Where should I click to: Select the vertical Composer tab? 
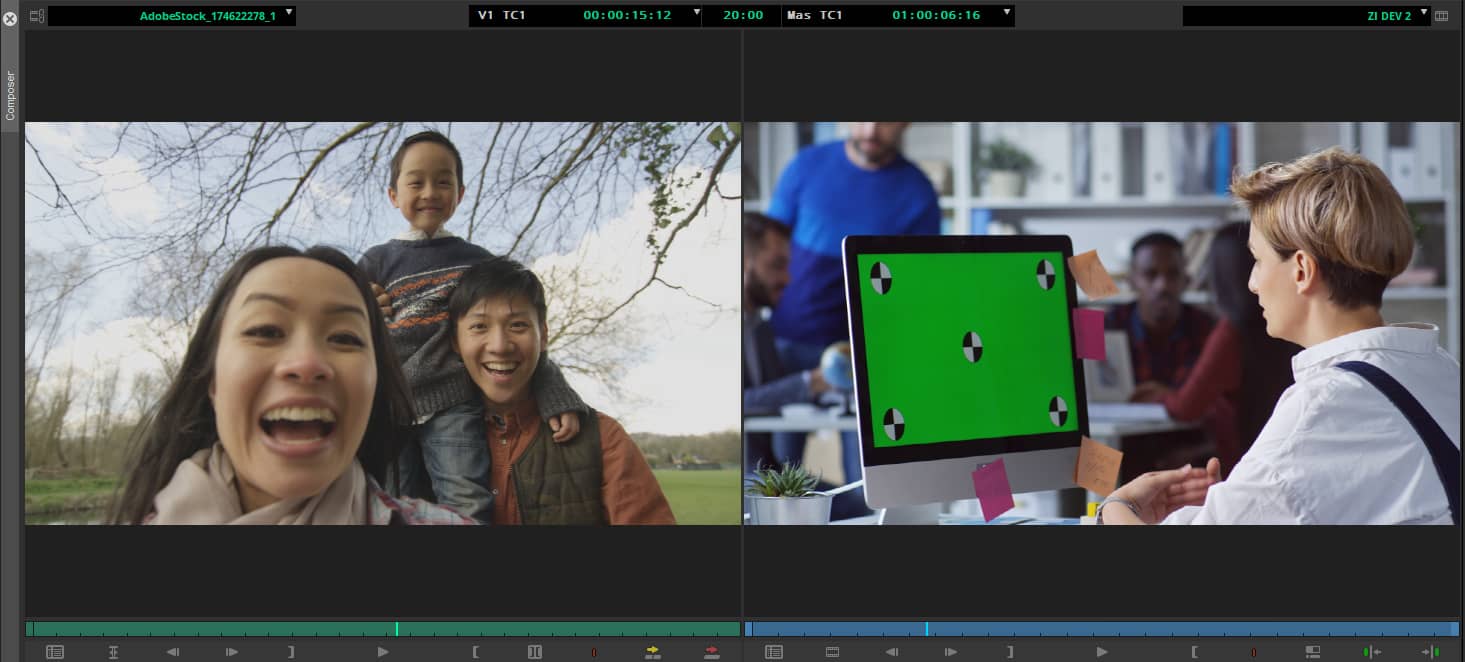click(x=10, y=95)
